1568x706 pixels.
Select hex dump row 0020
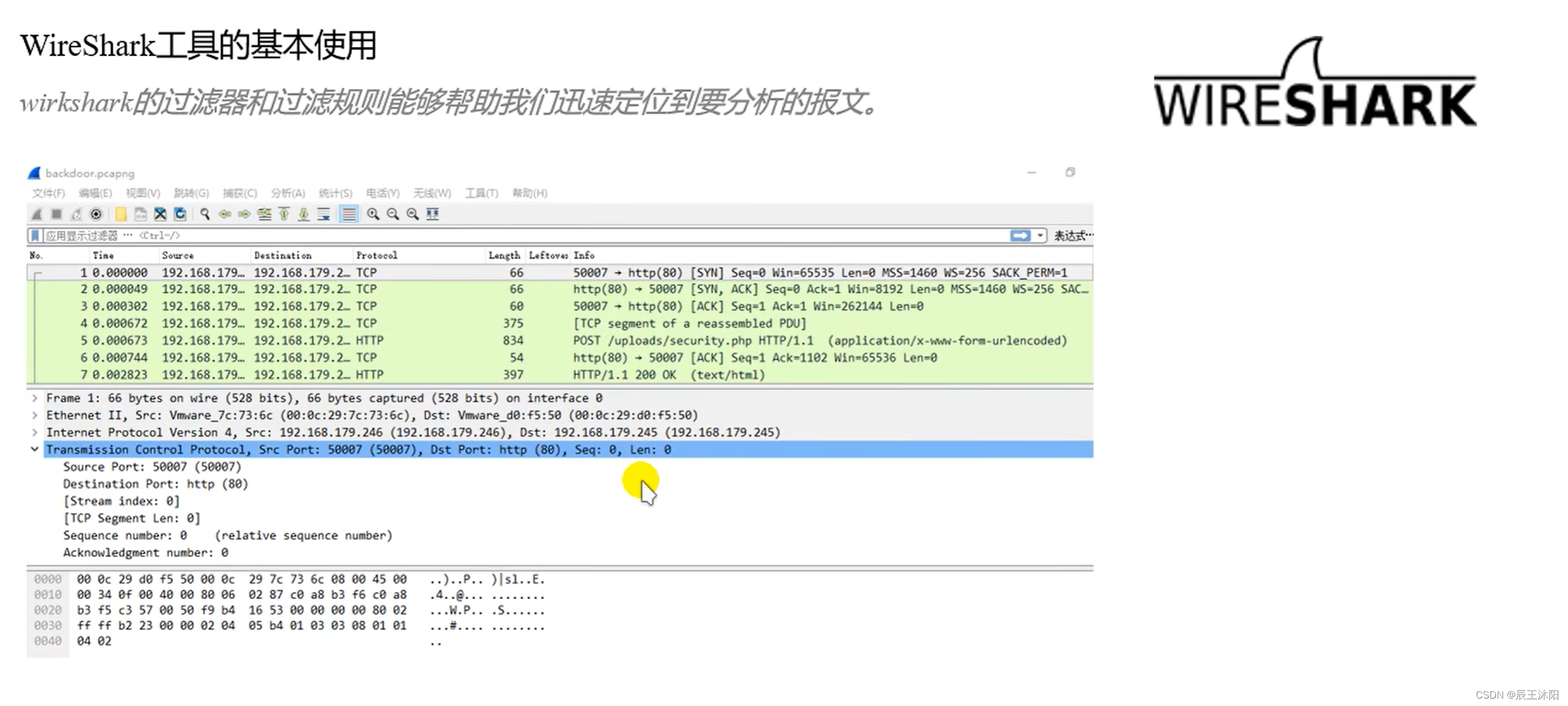point(289,610)
